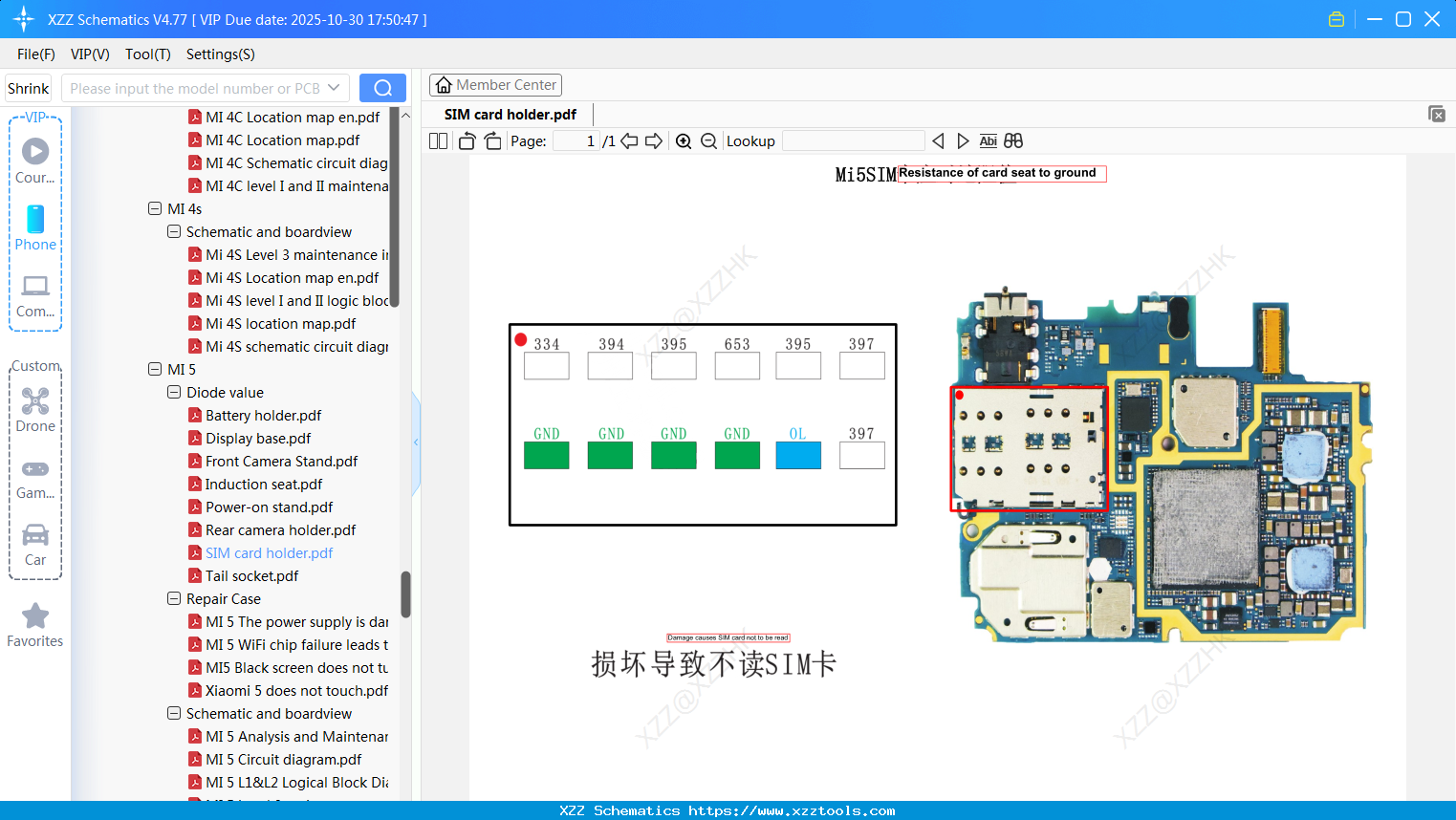The height and width of the screenshot is (820, 1456).
Task: Collapse MI 4s Schematic and boardview folder
Action: tap(174, 232)
